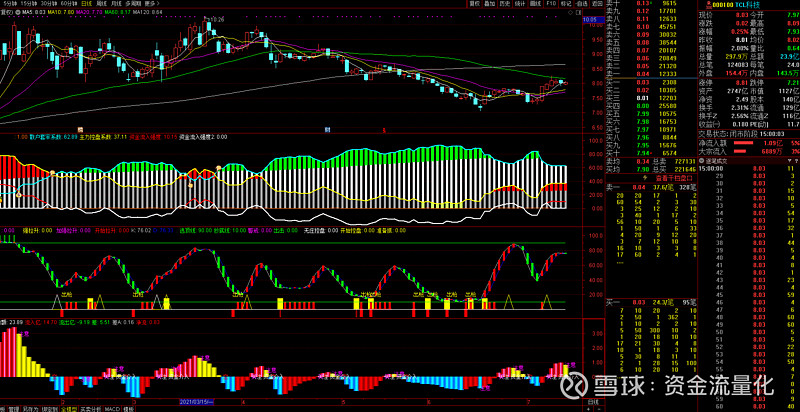Open the 买卖分析 bottom tab
The width and height of the screenshot is (800, 412).
[91, 408]
